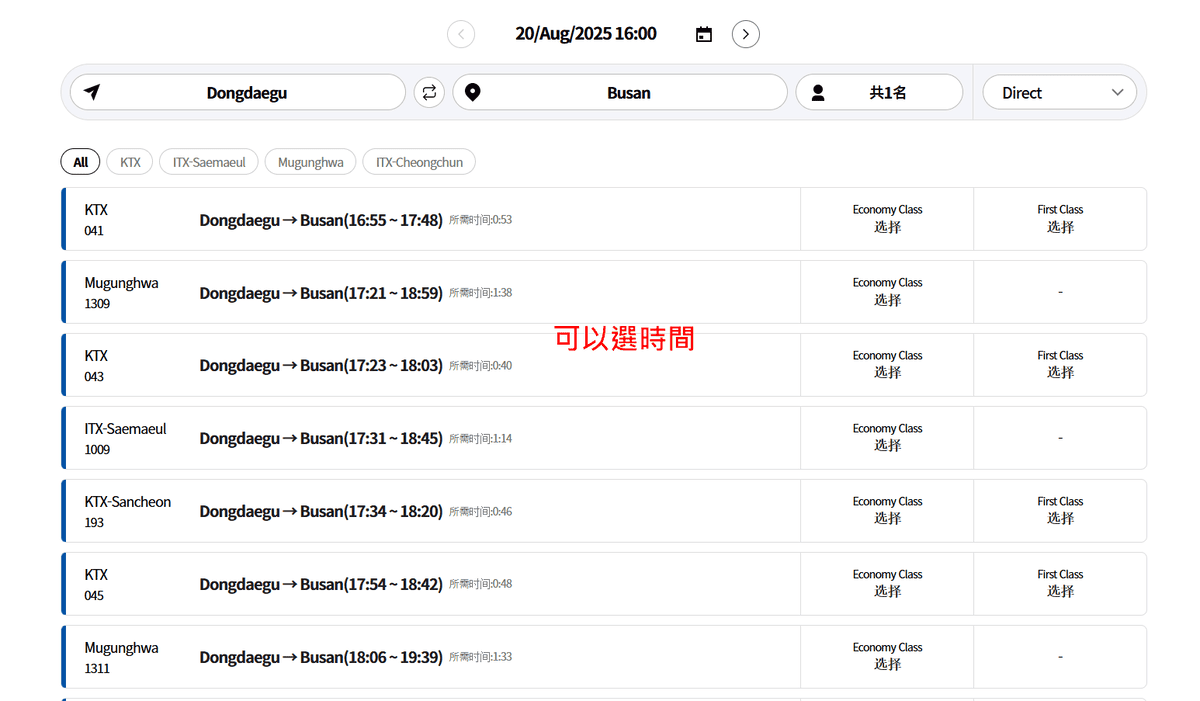The image size is (1200, 701).
Task: Pick First Class on KTX-Sancheon 193
Action: (1060, 511)
